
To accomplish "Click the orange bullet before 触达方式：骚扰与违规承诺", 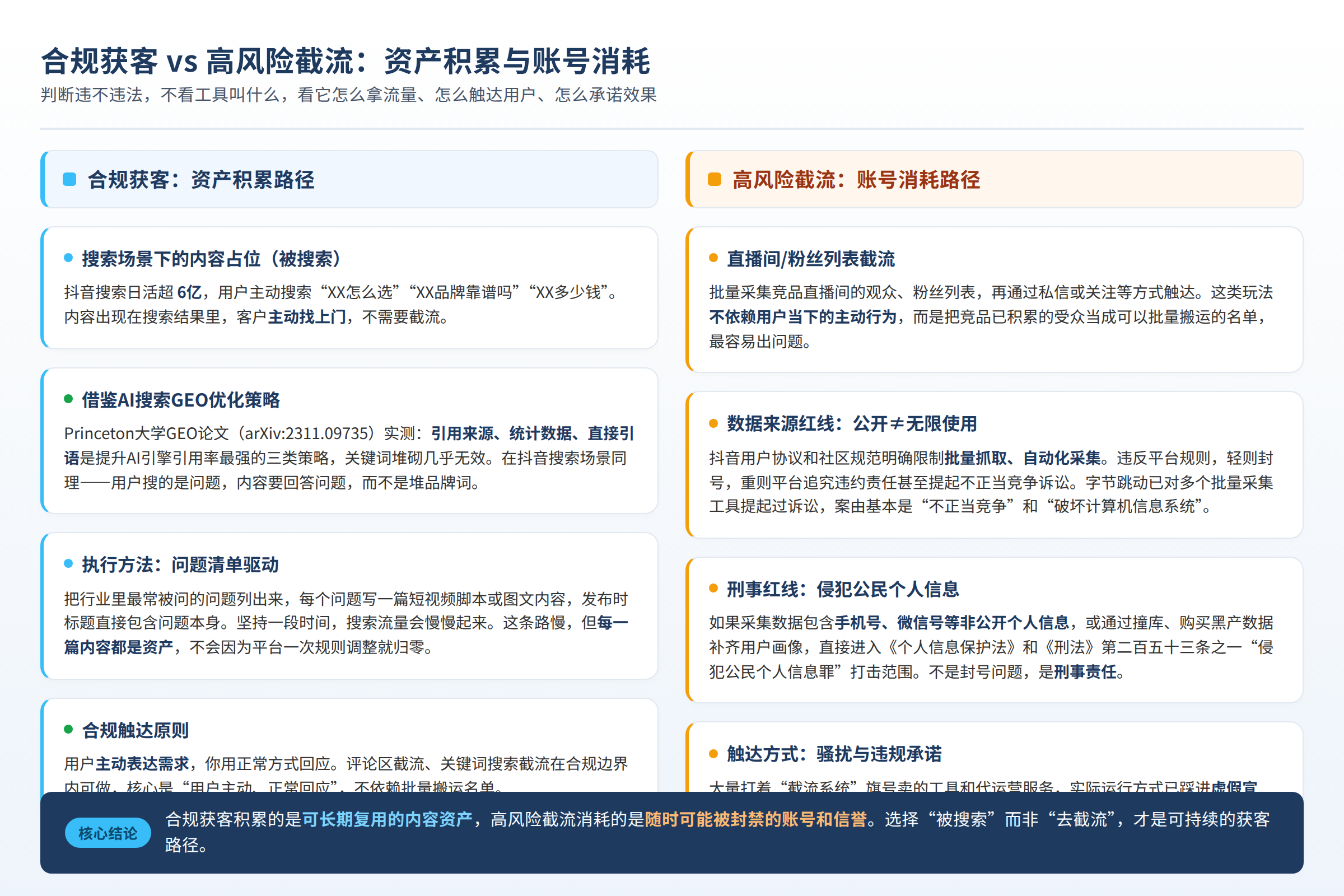I will tap(713, 754).
